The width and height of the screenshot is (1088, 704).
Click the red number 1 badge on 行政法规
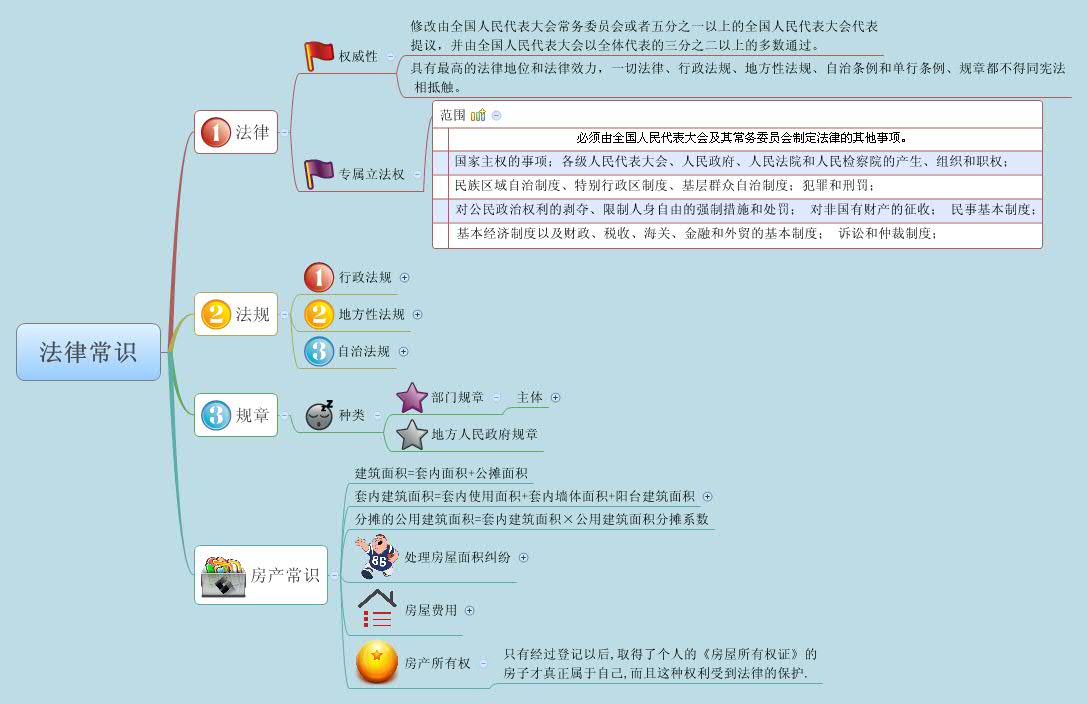pos(318,277)
